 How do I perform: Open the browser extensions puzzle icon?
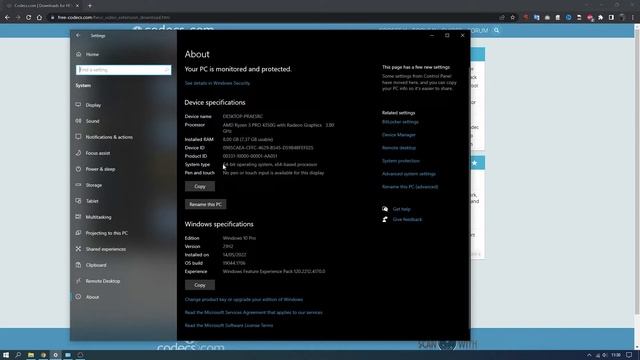click(600, 18)
